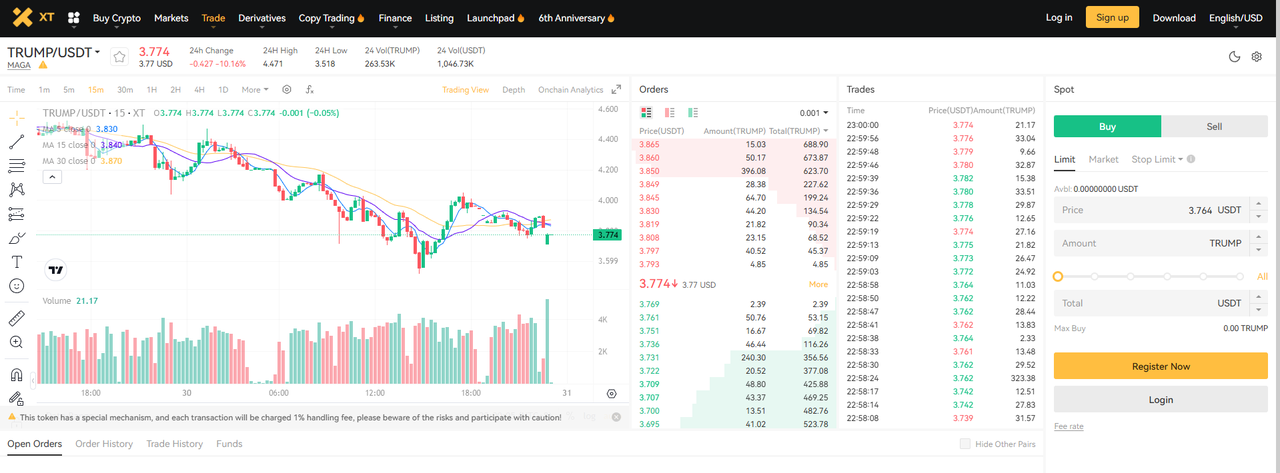Add TRUMP/USDT to favorites with star
Image resolution: width=1280 pixels, height=473 pixels.
pyautogui.click(x=119, y=57)
